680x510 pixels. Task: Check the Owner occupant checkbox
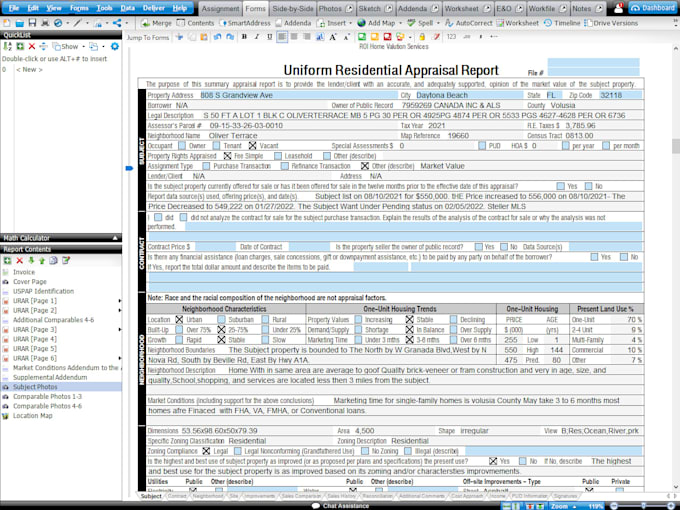click(182, 146)
